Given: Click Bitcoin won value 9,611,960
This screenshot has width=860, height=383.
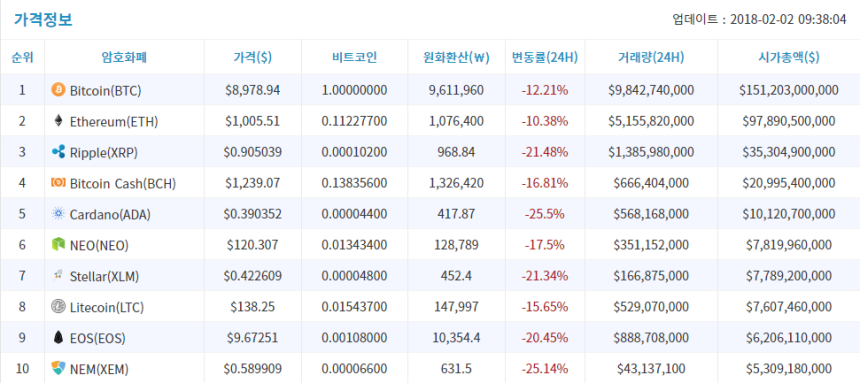Looking at the screenshot, I should pos(456,90).
